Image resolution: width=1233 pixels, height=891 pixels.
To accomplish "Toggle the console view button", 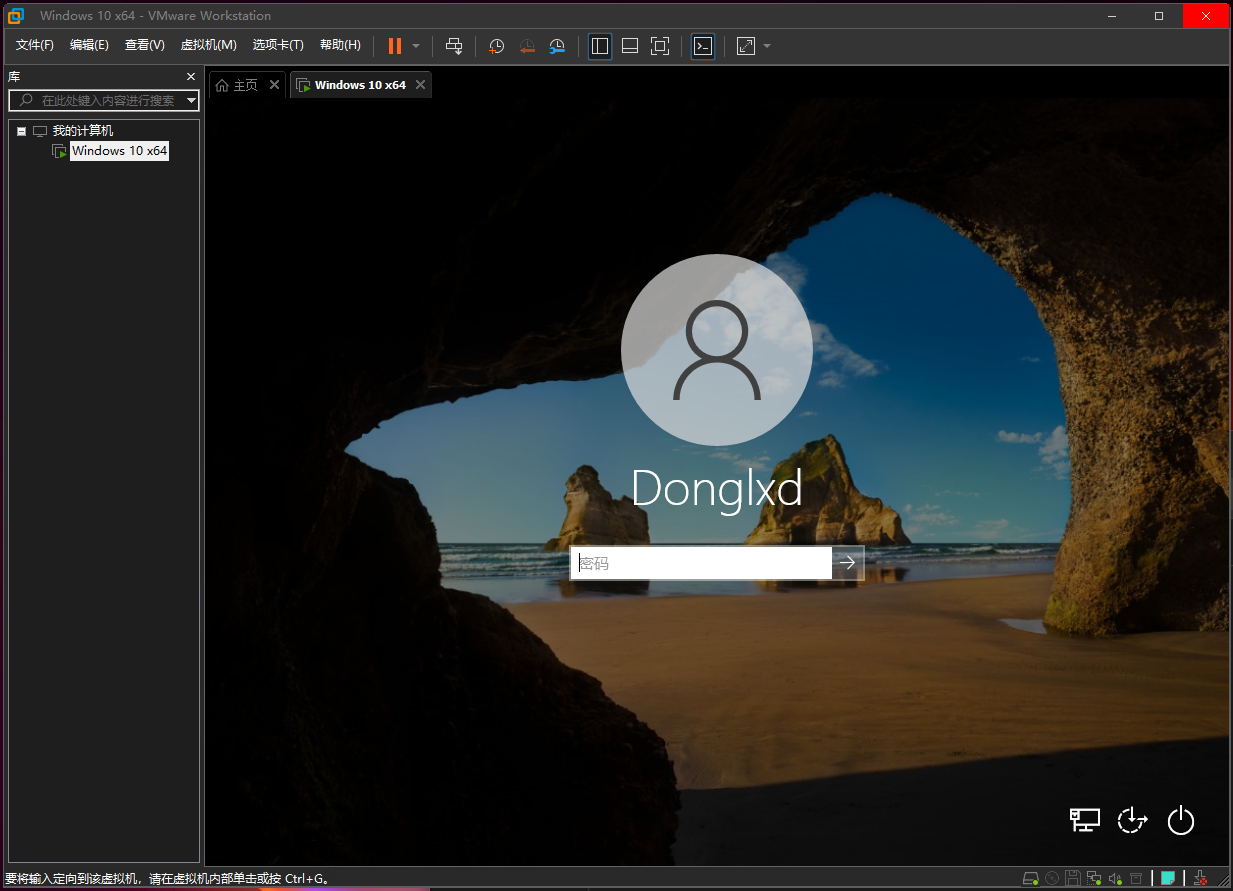I will [x=703, y=46].
